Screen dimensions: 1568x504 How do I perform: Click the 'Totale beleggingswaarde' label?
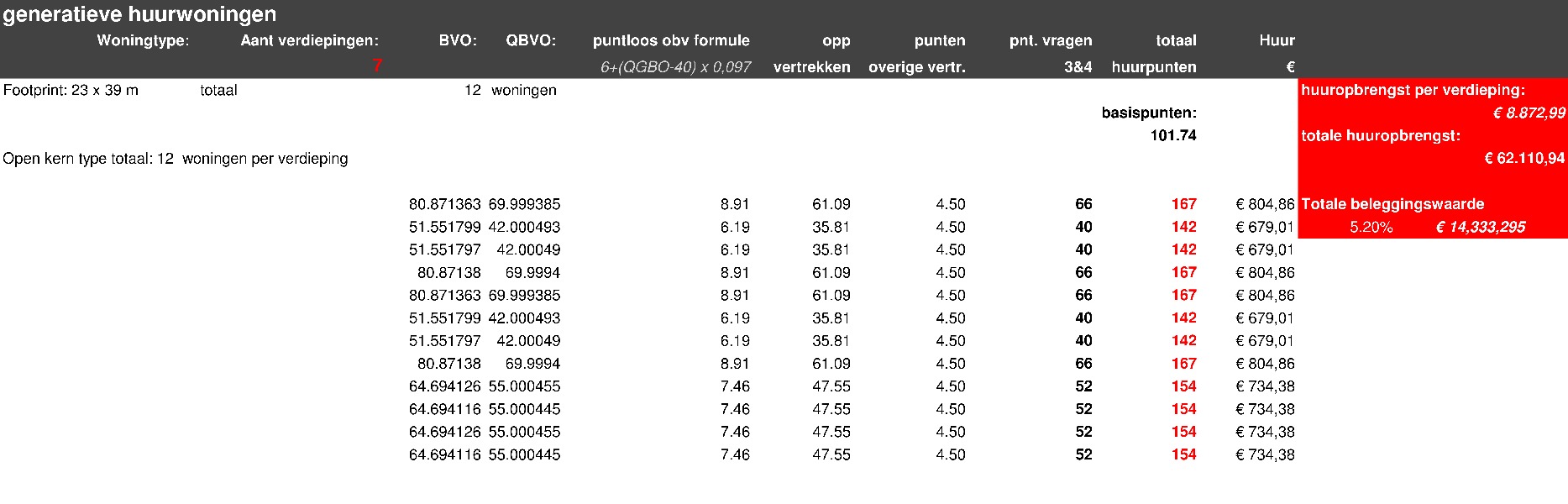click(x=1392, y=204)
